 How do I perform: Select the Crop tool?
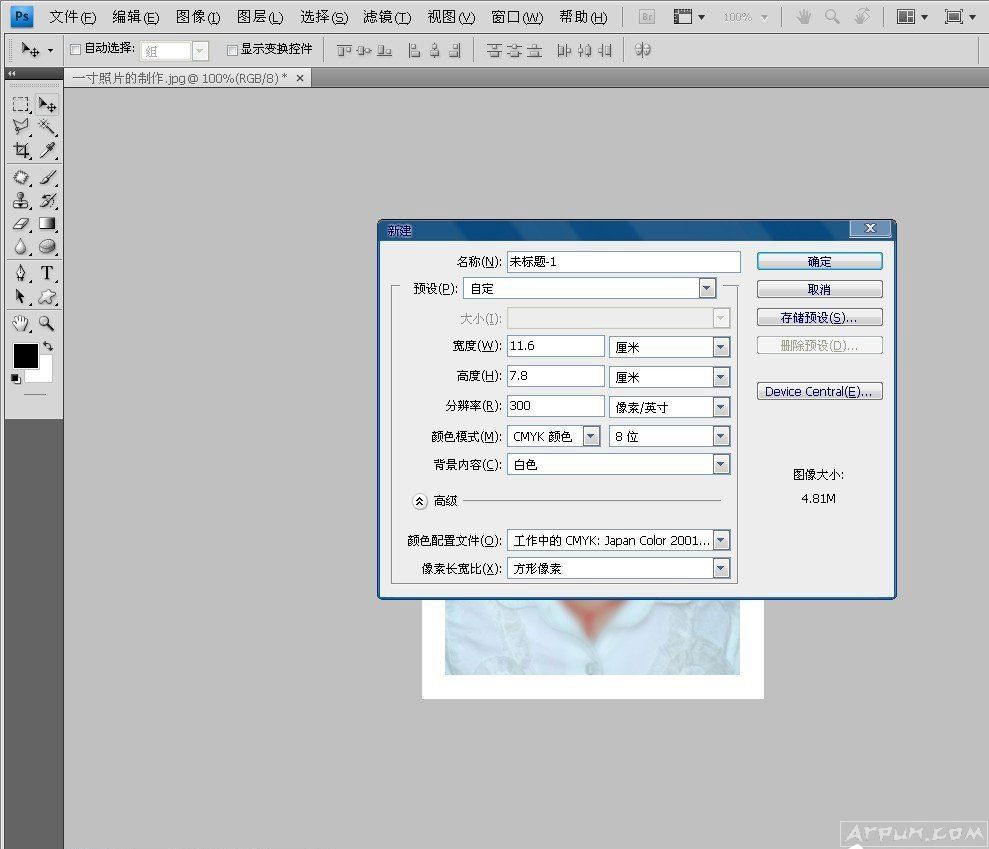[20, 151]
